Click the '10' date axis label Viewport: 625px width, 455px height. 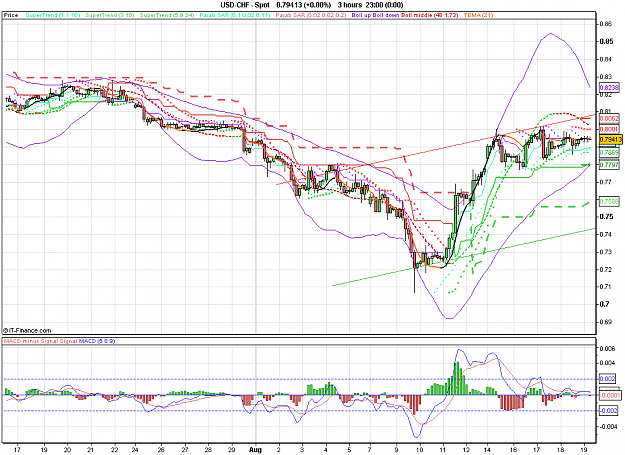click(x=419, y=450)
